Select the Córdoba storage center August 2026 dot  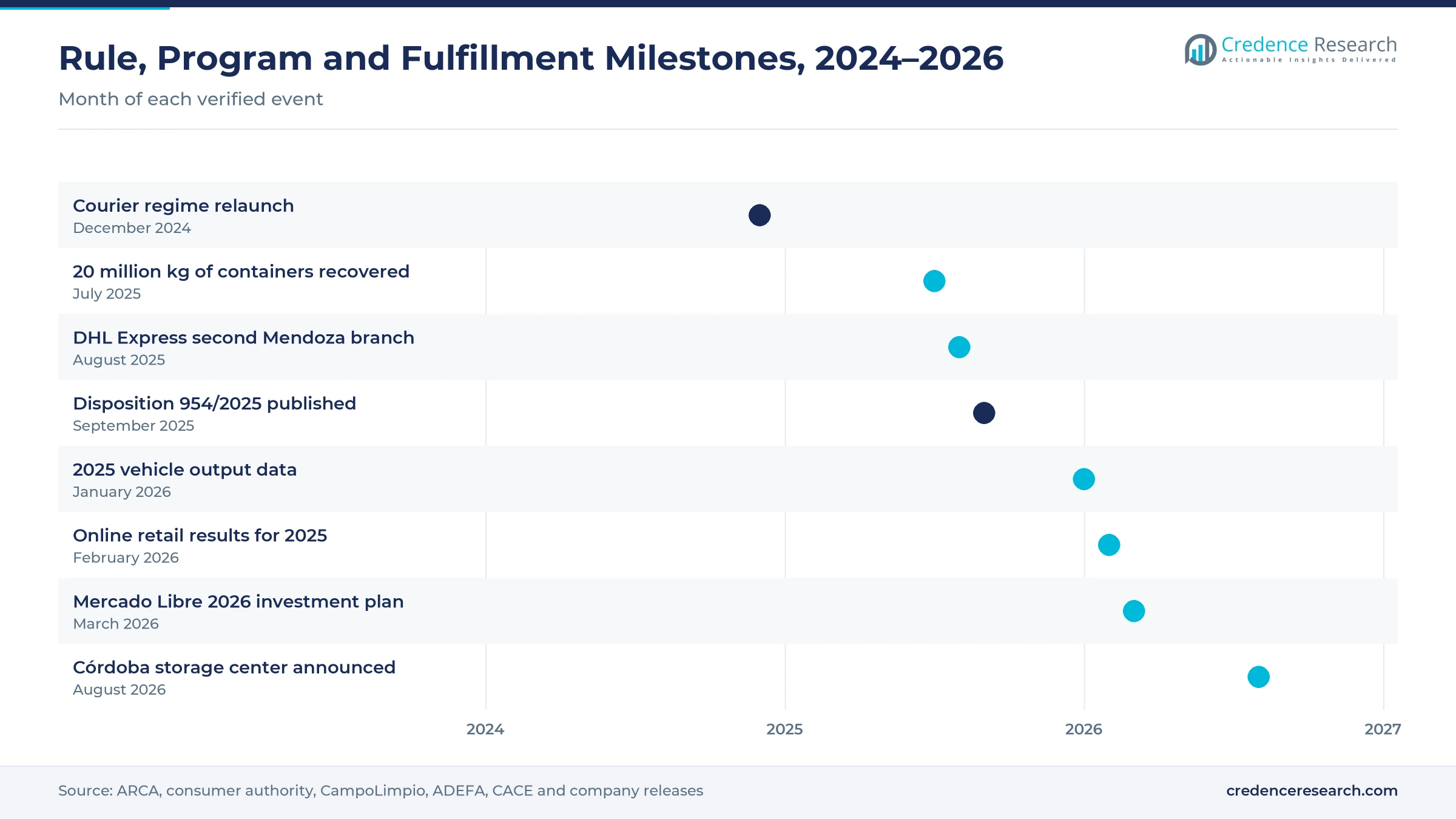[1259, 677]
